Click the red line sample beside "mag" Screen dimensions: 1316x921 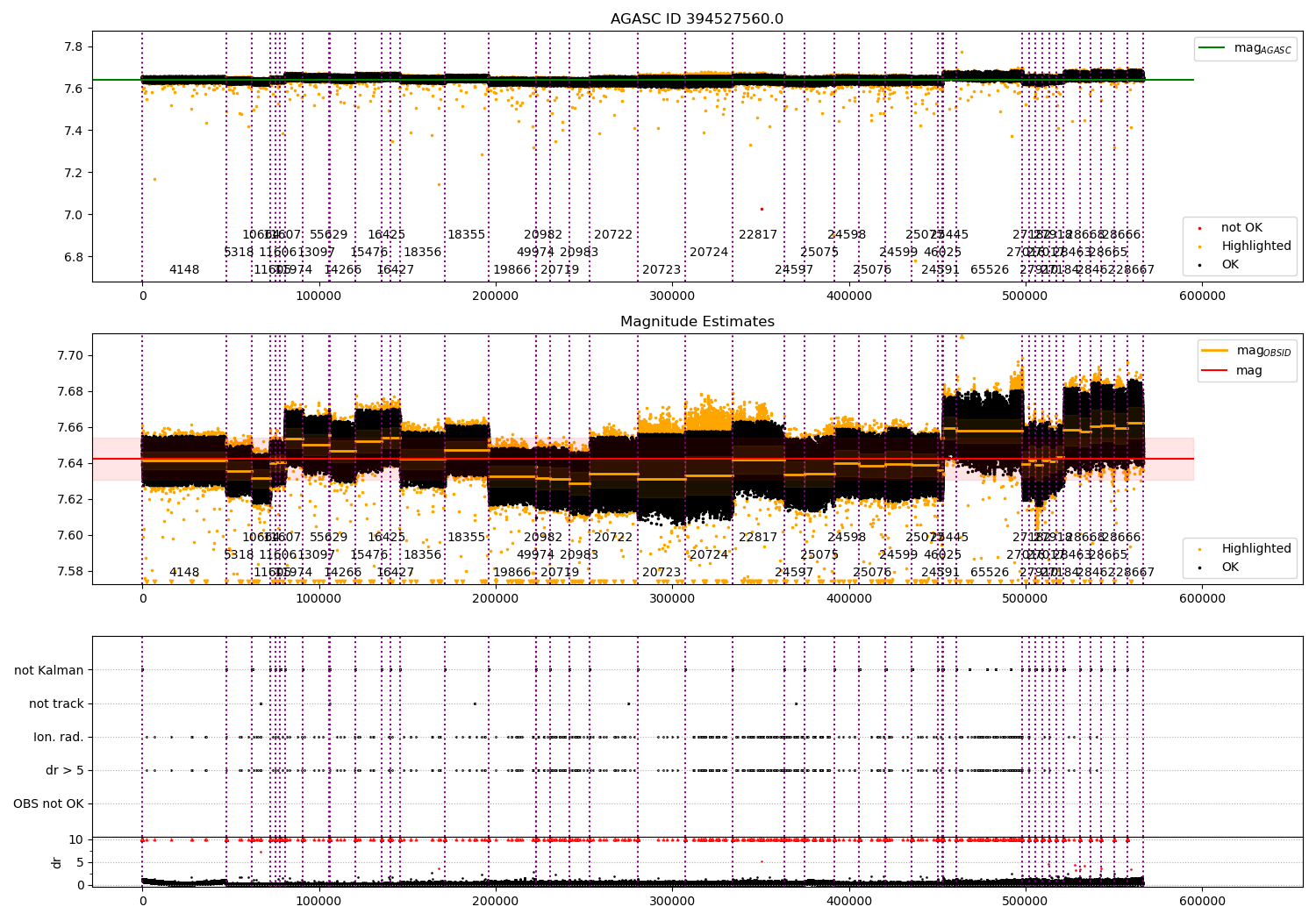point(1215,370)
